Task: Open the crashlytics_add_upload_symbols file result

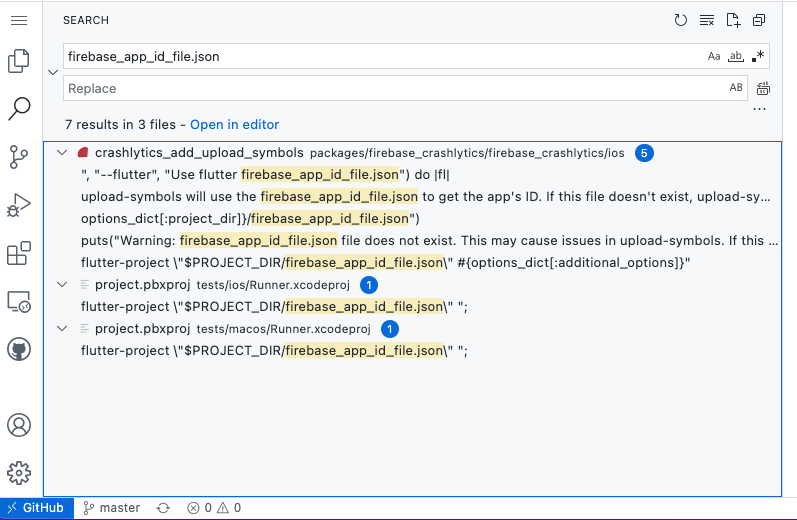Action: [412, 153]
